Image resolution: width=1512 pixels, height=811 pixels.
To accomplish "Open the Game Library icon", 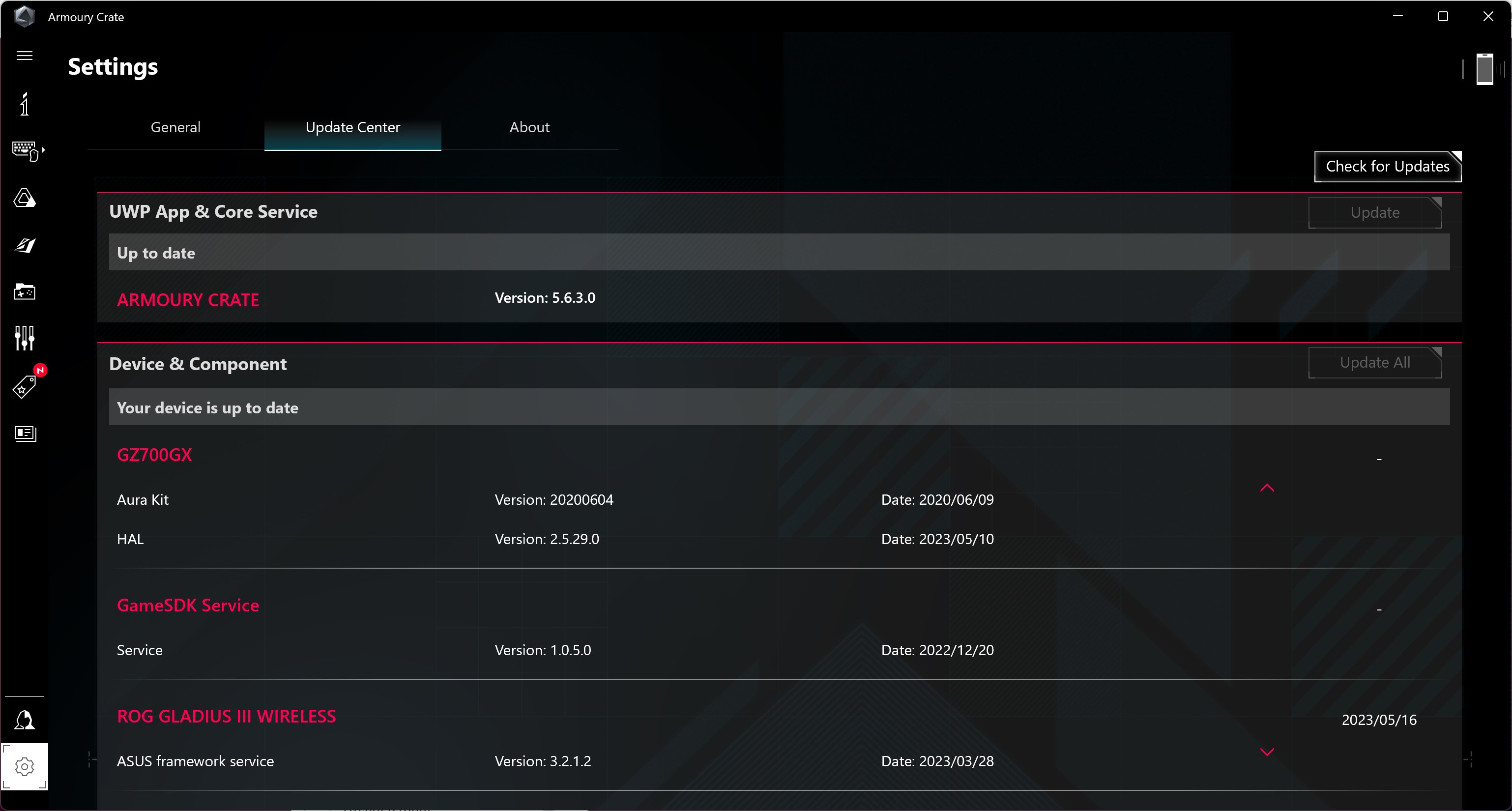I will coord(24,291).
